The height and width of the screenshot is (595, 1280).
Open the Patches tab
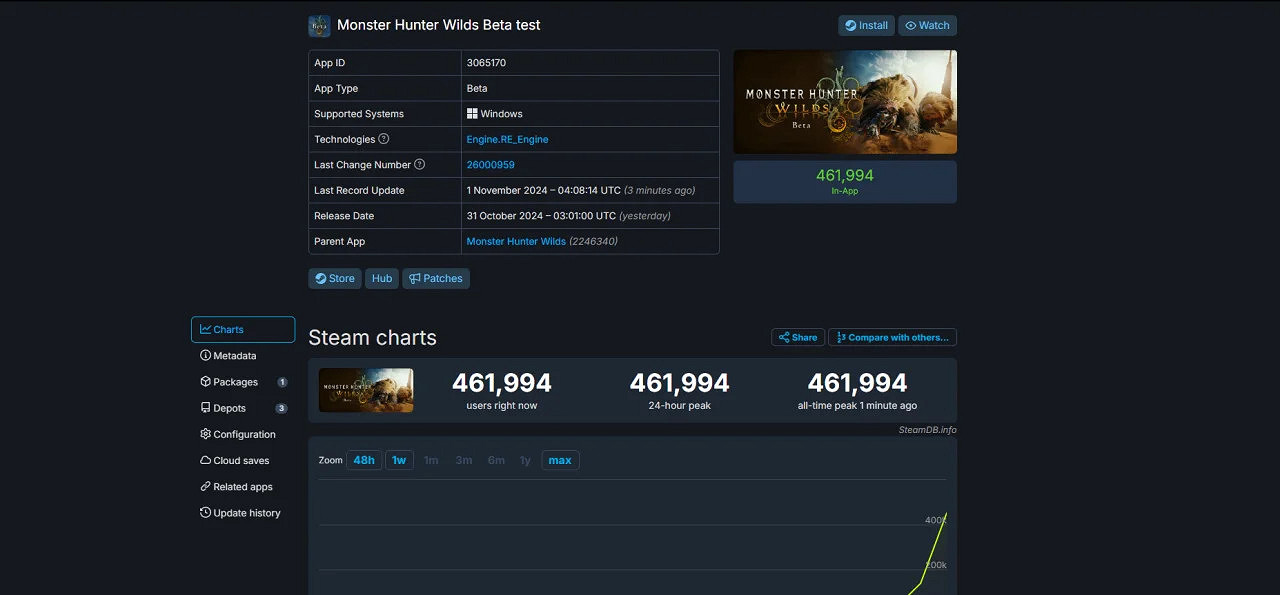(436, 278)
